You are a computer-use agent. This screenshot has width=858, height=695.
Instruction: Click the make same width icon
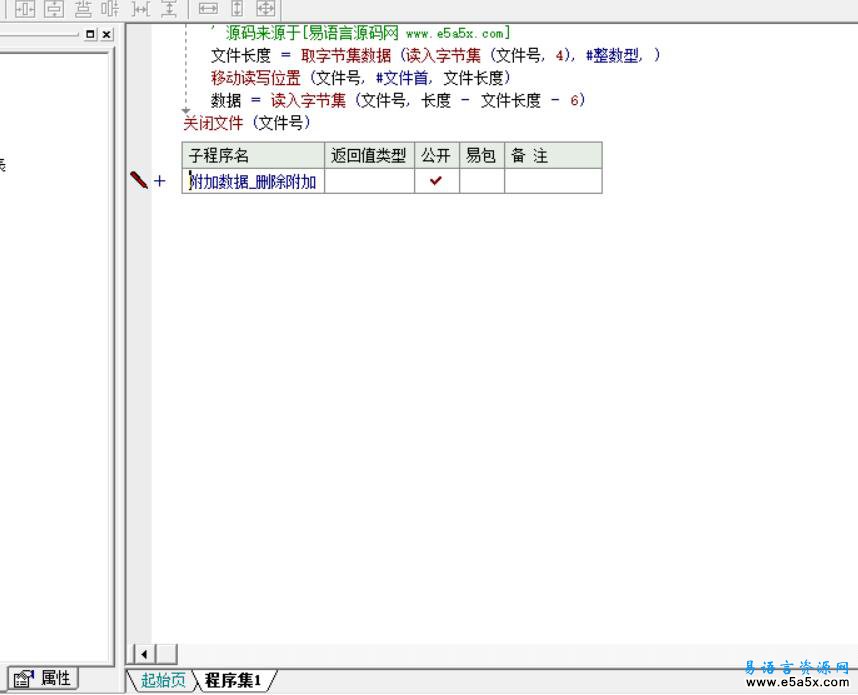coord(208,9)
